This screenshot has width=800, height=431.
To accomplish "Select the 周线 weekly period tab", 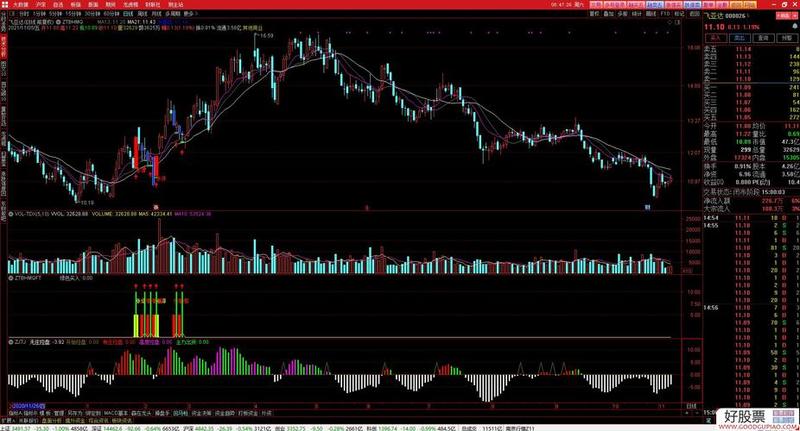I will point(142,14).
